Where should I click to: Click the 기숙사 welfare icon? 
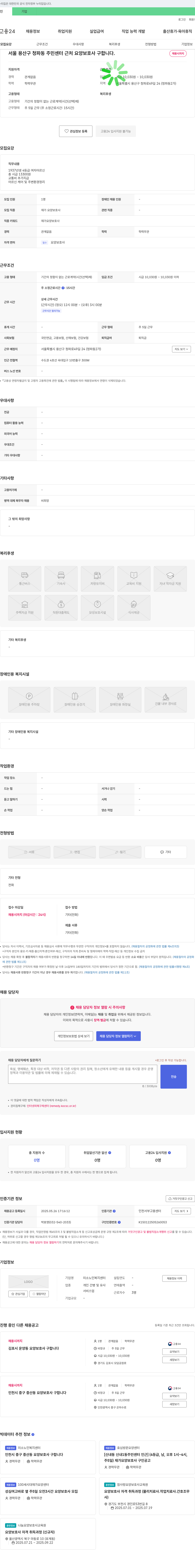[x=61, y=579]
